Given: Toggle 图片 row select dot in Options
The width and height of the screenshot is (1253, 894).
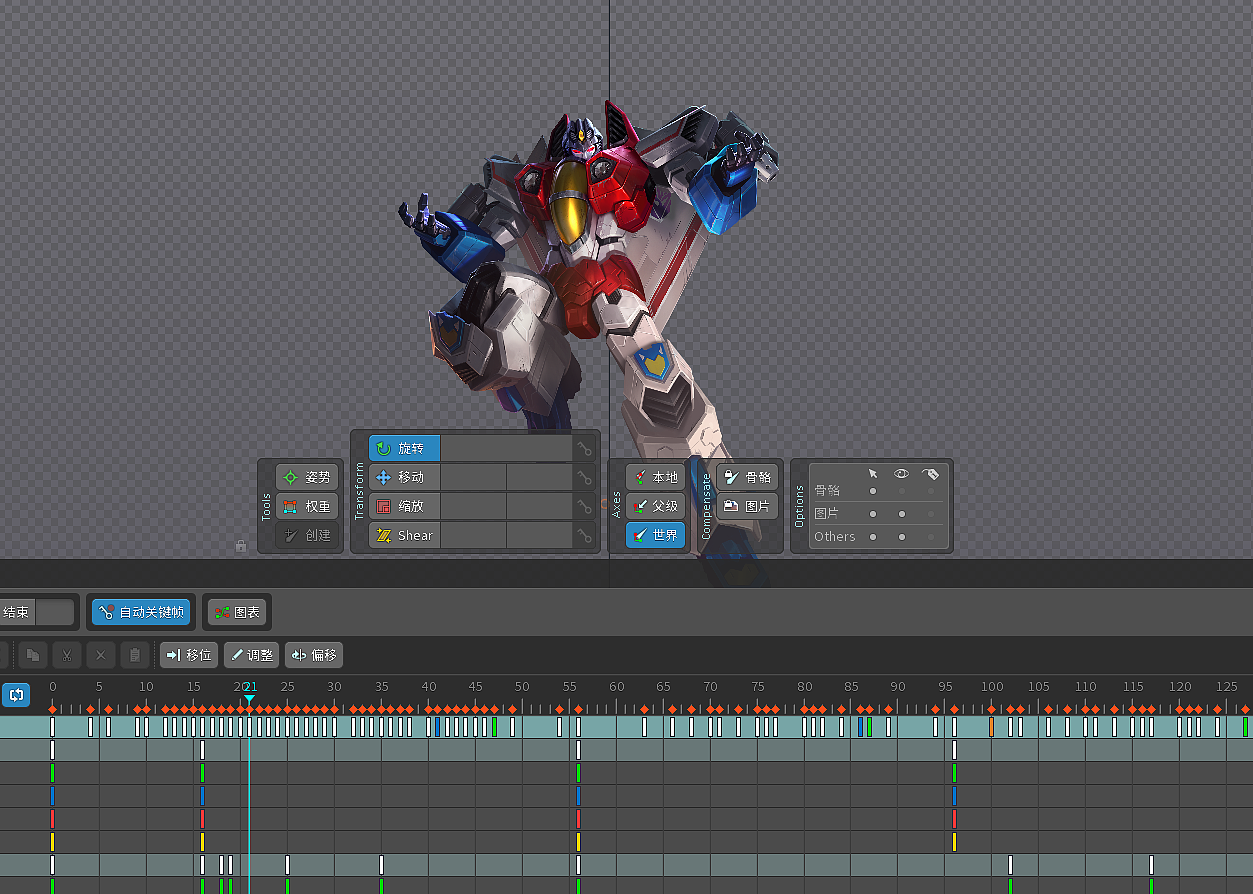Looking at the screenshot, I should point(873,513).
